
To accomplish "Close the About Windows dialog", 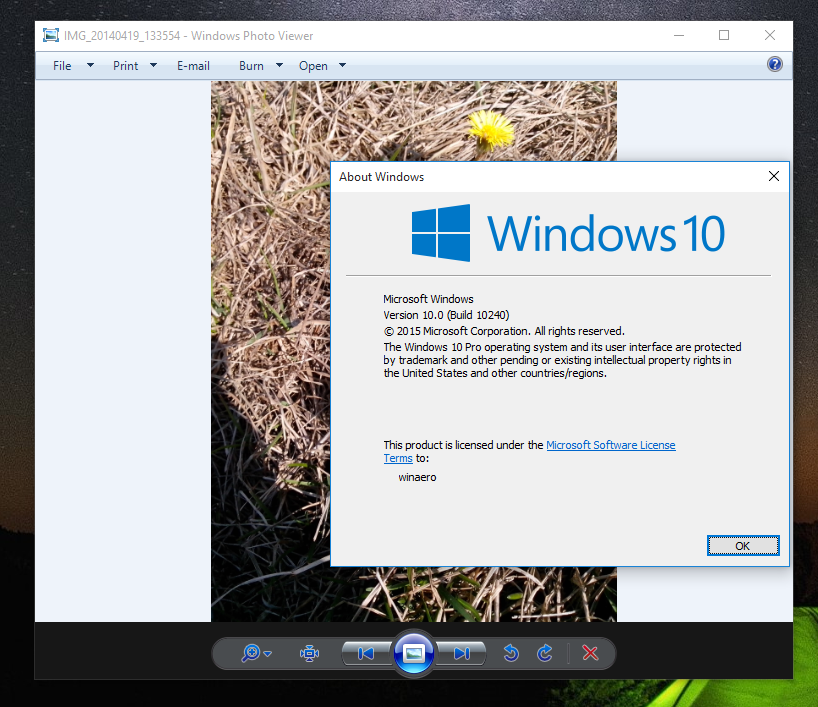I will pyautogui.click(x=774, y=176).
